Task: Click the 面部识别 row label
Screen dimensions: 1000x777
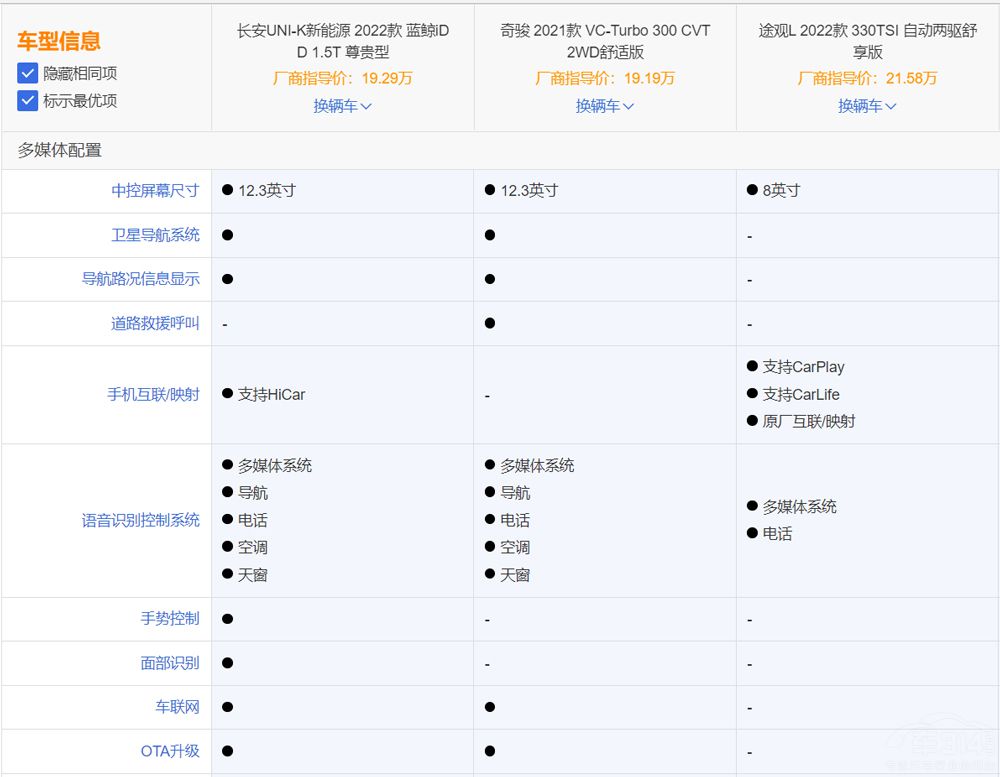Action: point(170,662)
